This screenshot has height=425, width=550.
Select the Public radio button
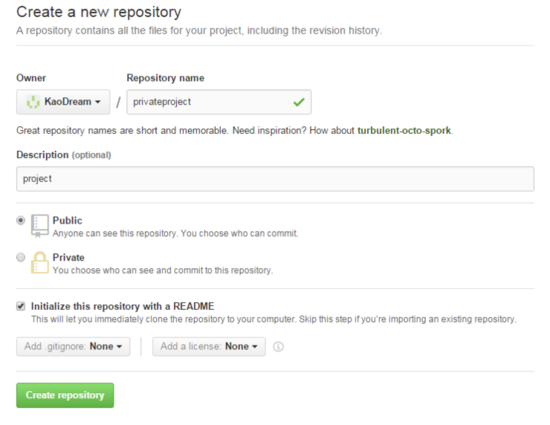click(x=21, y=220)
